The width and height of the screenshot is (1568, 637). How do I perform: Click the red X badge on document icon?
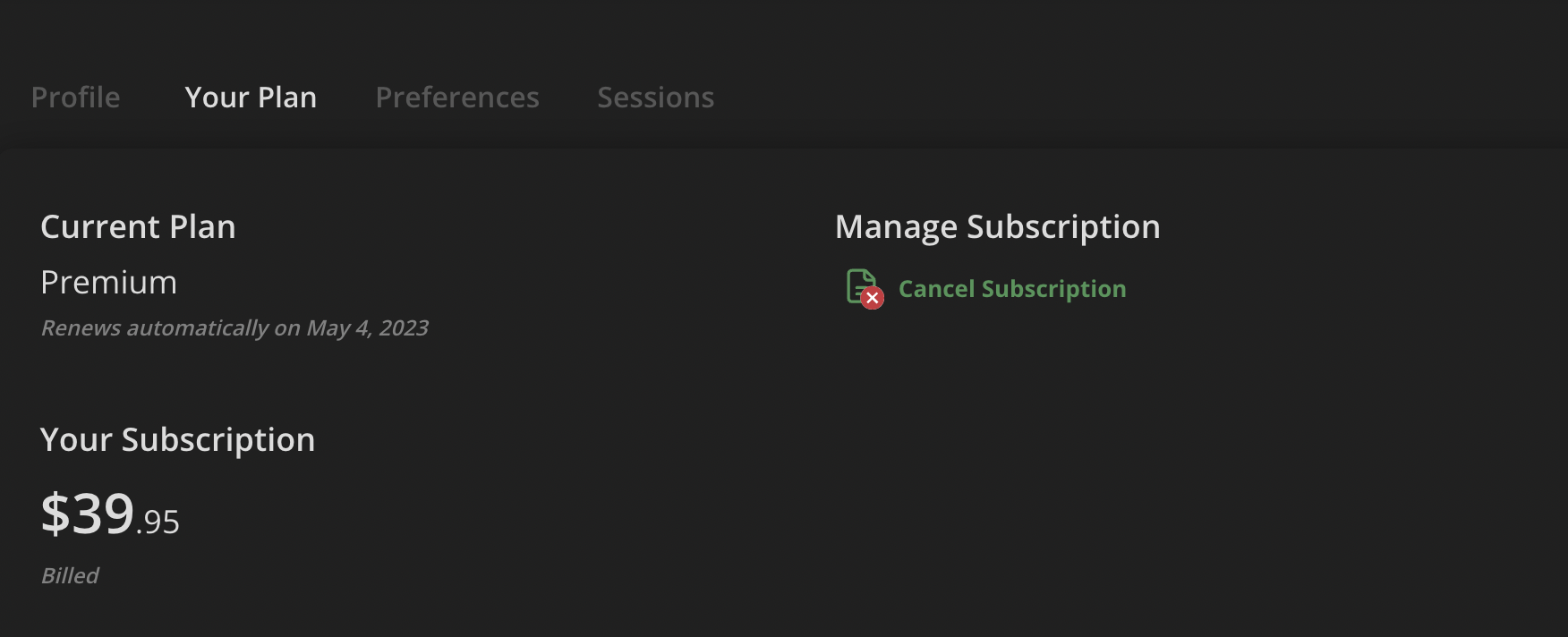[873, 298]
